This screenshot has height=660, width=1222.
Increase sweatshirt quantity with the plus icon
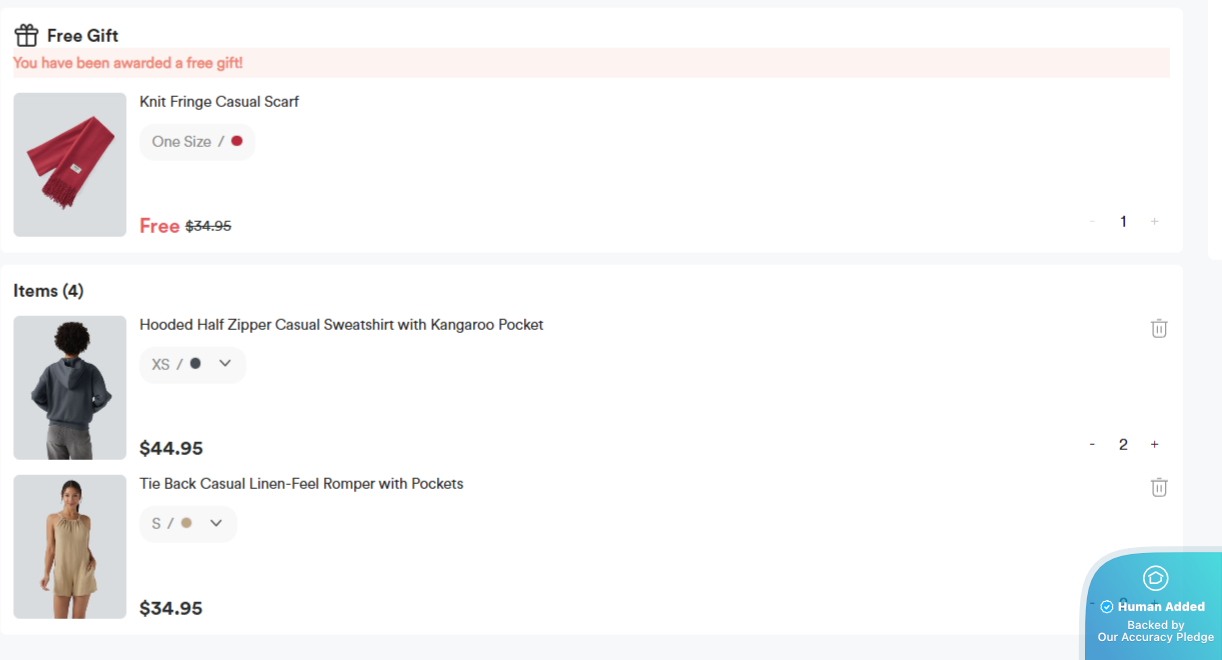tap(1154, 444)
